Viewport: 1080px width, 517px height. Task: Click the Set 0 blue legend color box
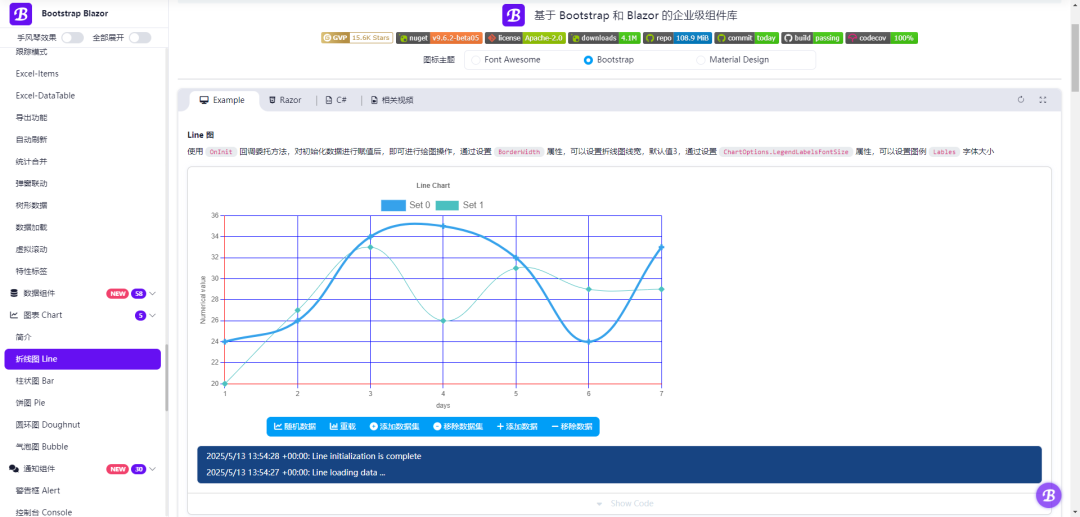click(394, 205)
